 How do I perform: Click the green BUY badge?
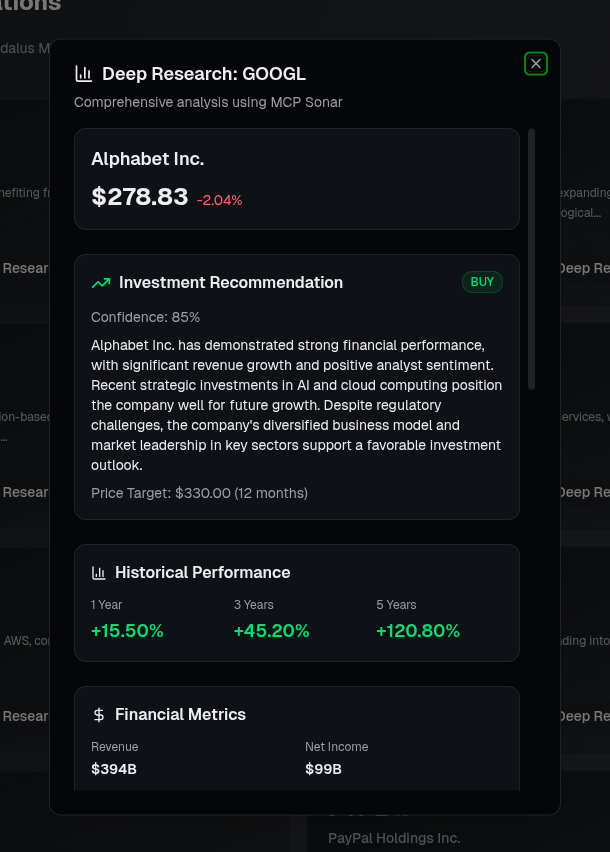482,282
